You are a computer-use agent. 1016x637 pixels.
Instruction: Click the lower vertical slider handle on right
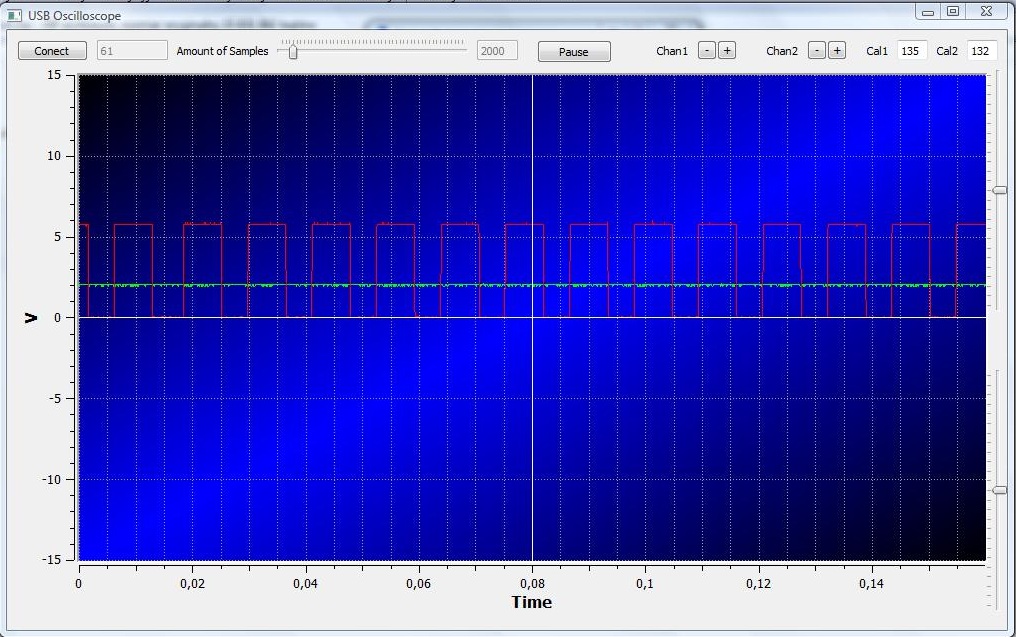point(1000,490)
